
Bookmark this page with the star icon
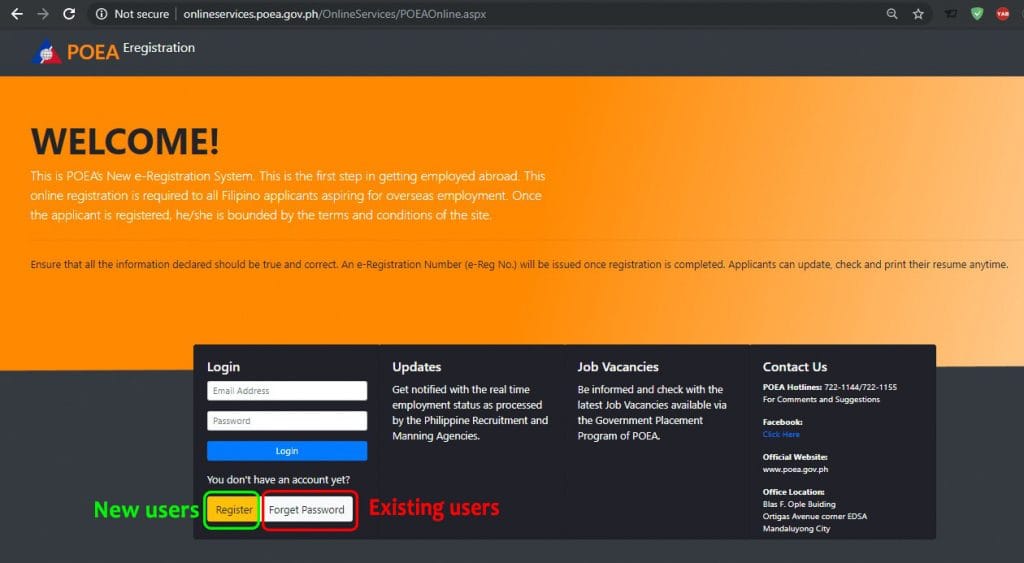click(918, 14)
